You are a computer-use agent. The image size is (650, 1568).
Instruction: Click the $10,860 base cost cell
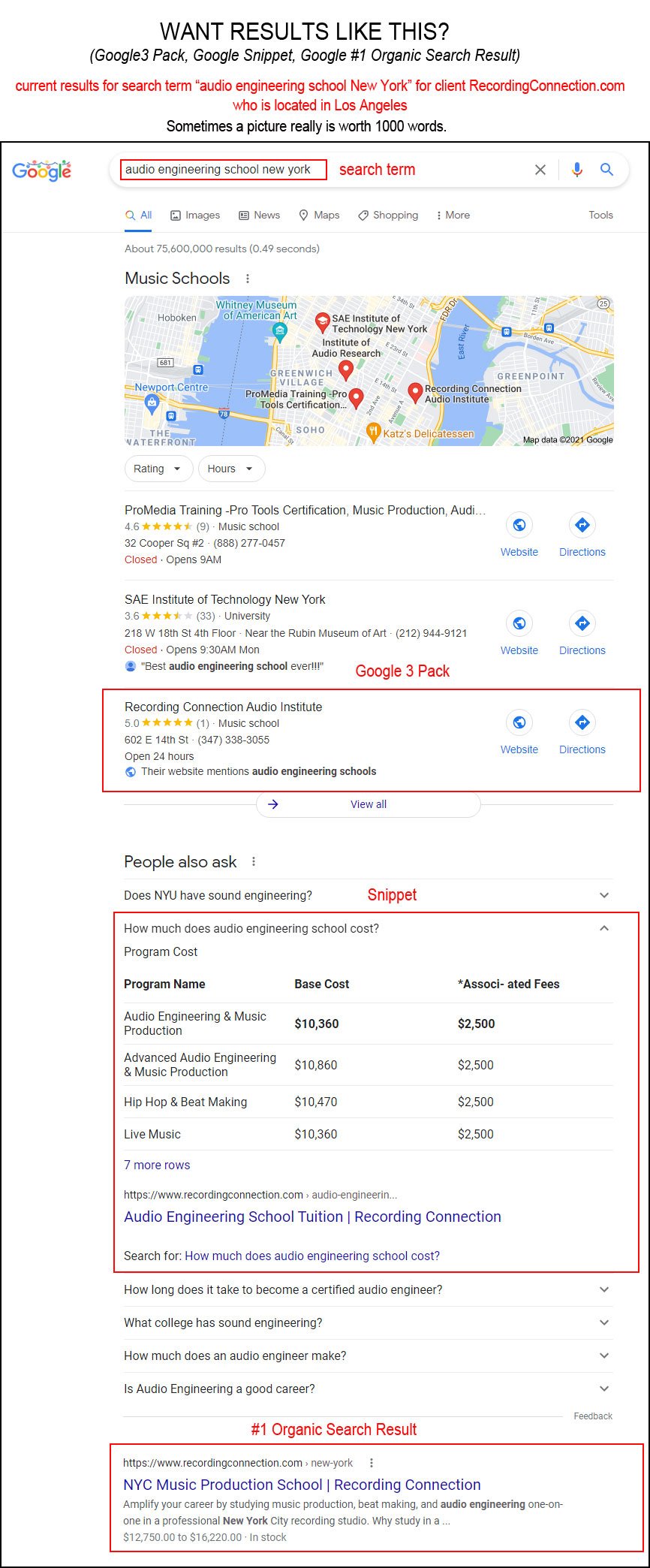pos(316,1065)
